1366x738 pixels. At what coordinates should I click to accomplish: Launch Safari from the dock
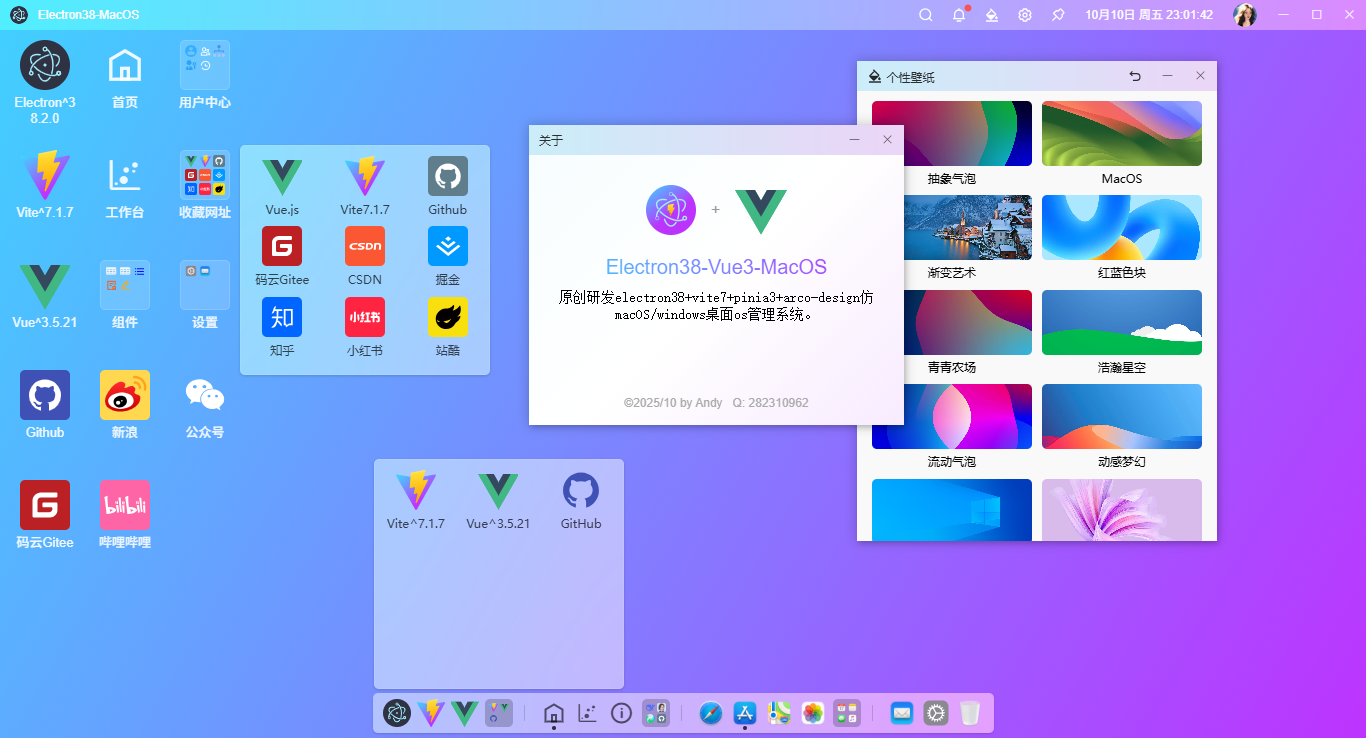(711, 713)
